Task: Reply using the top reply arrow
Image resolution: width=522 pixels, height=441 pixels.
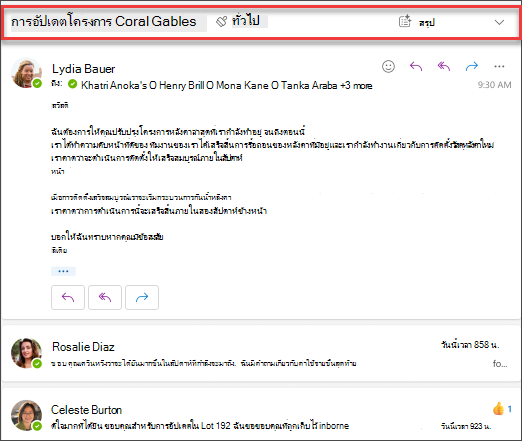Action: [416, 66]
